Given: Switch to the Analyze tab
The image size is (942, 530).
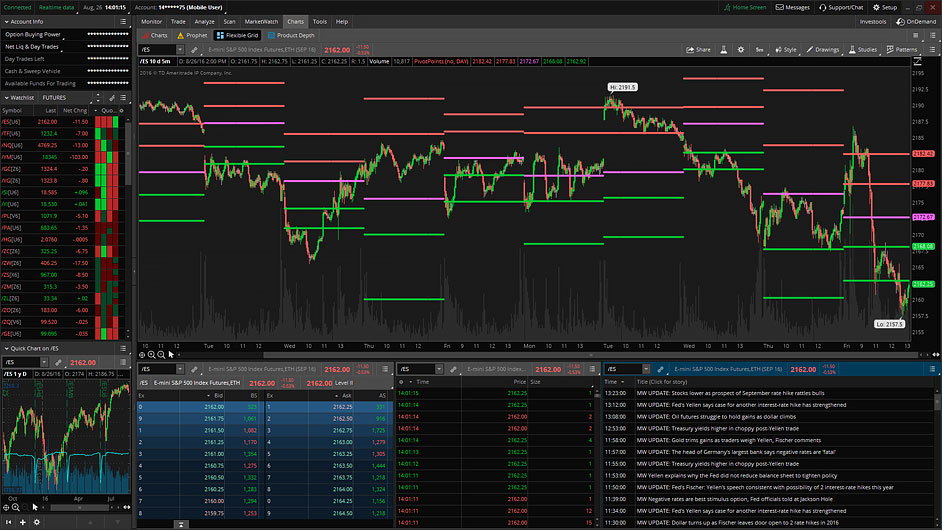Looking at the screenshot, I should point(204,22).
